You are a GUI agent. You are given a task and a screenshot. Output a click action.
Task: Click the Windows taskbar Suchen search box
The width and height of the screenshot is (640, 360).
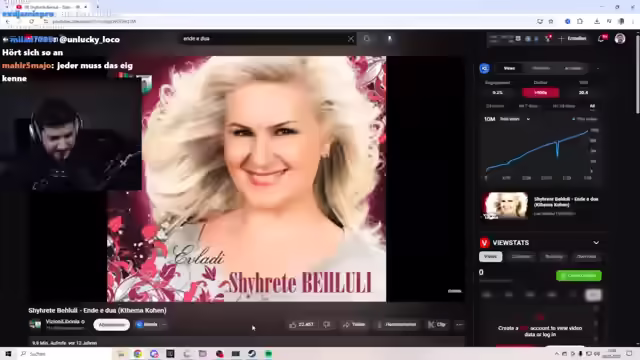click(65, 353)
